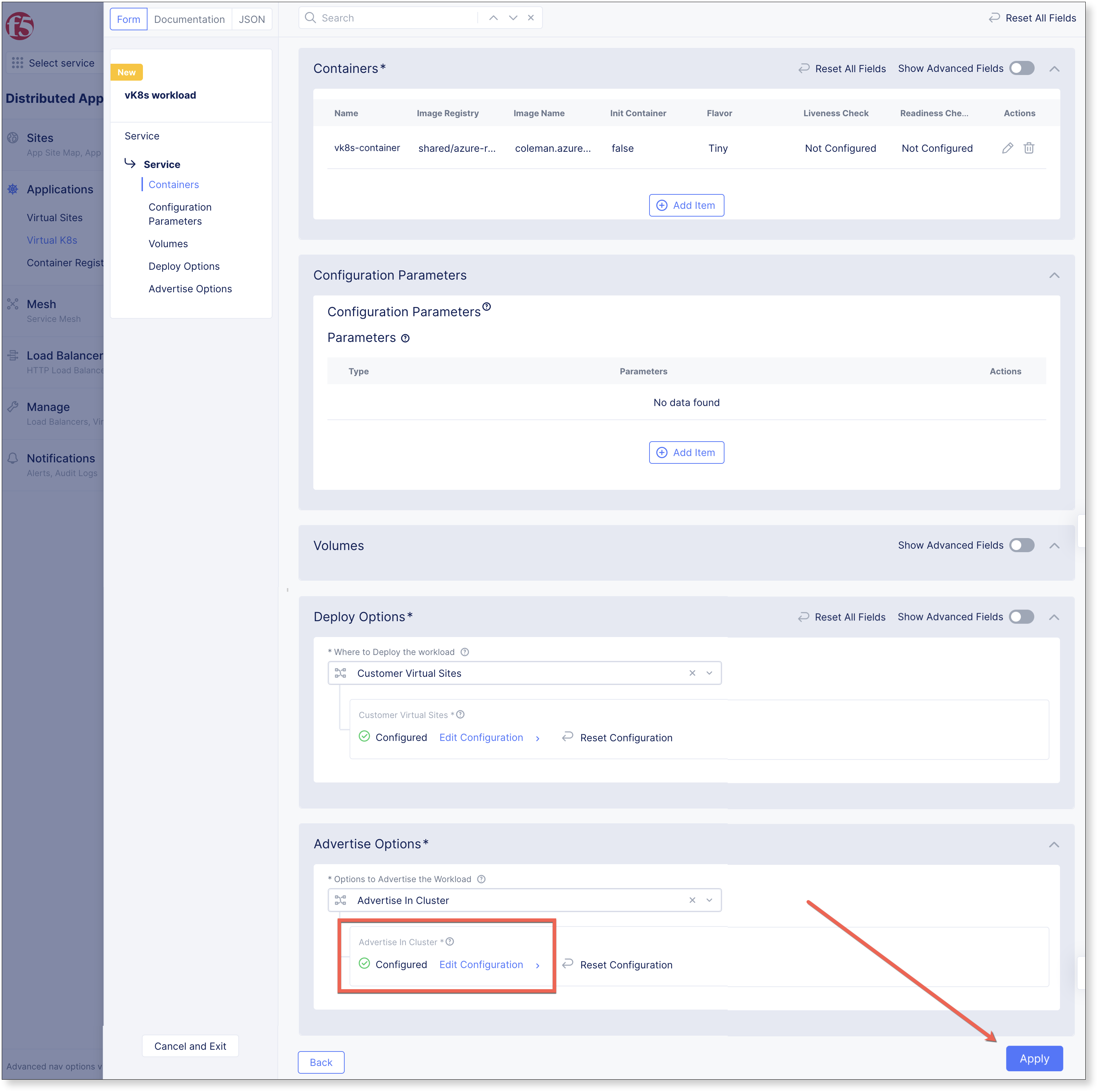The width and height of the screenshot is (1098, 1092).
Task: Jump to Configuration Parameters in the outline
Action: [180, 214]
